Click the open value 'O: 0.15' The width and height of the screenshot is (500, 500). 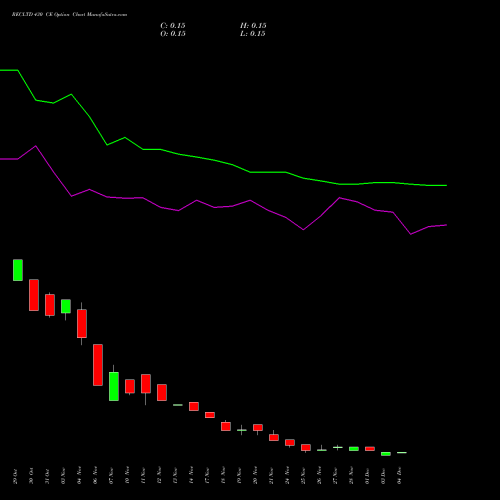[x=173, y=34]
